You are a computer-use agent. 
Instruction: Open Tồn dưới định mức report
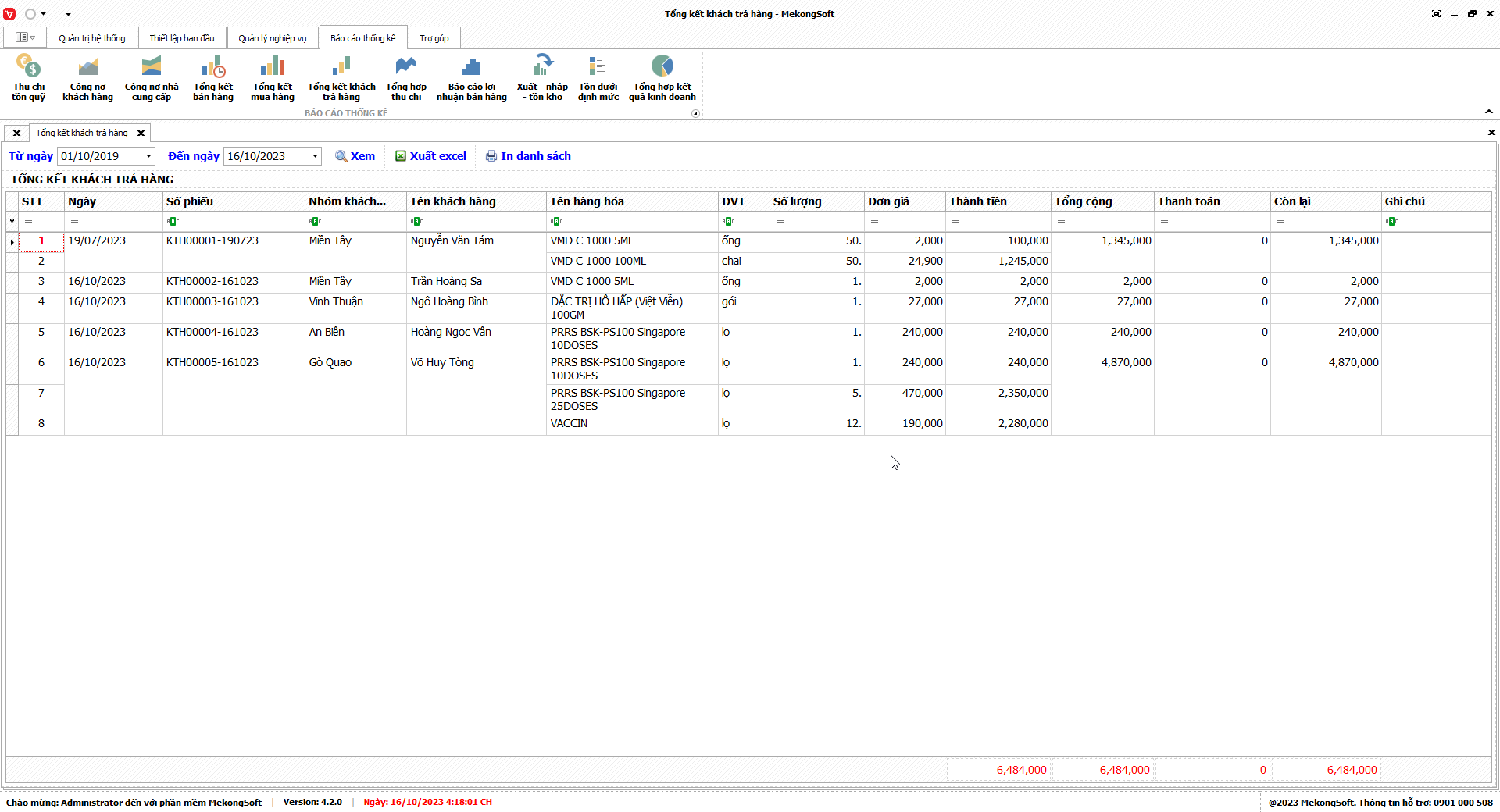(x=598, y=78)
